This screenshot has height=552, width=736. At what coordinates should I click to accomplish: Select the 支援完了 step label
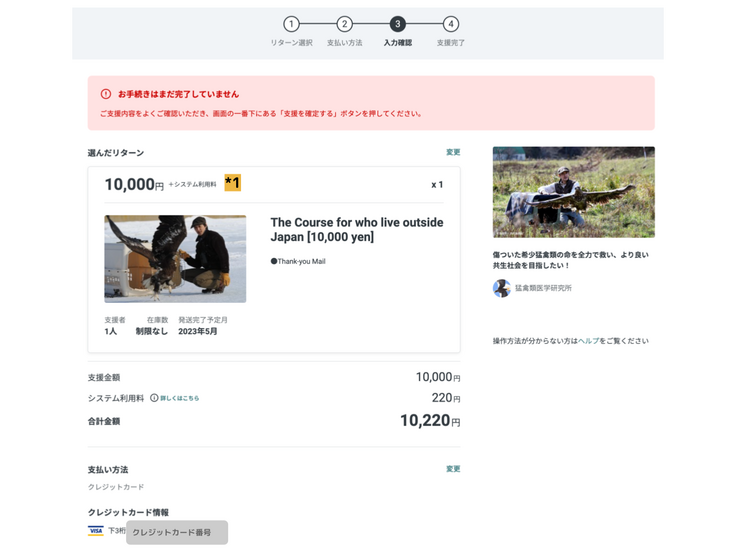(450, 43)
